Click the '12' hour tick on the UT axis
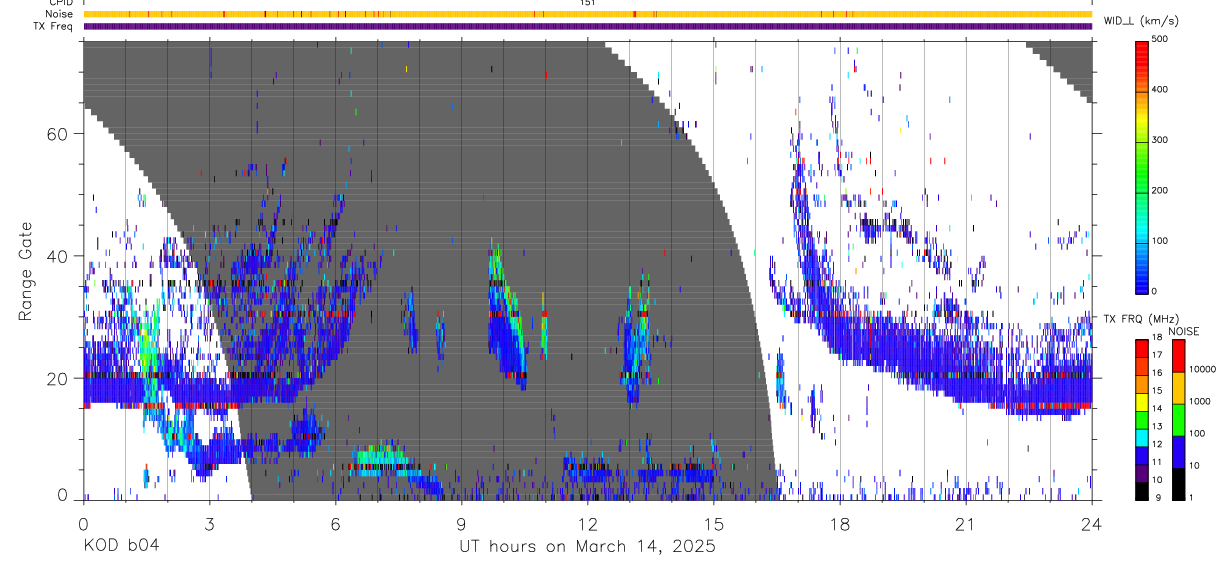Image resolution: width=1228 pixels, height=567 pixels. [587, 524]
